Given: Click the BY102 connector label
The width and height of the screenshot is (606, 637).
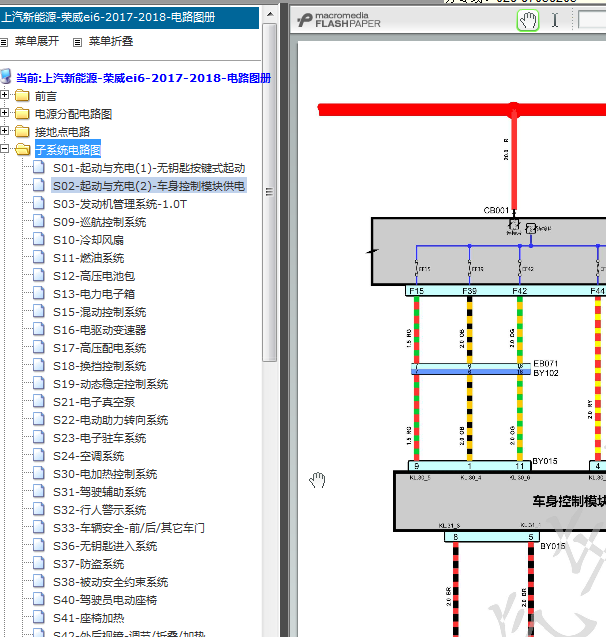Looking at the screenshot, I should point(545,373).
